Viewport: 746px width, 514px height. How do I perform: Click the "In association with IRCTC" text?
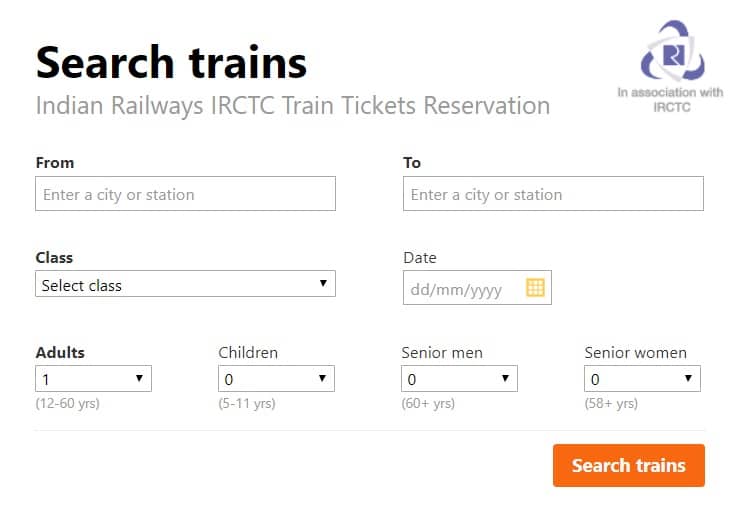tap(670, 99)
